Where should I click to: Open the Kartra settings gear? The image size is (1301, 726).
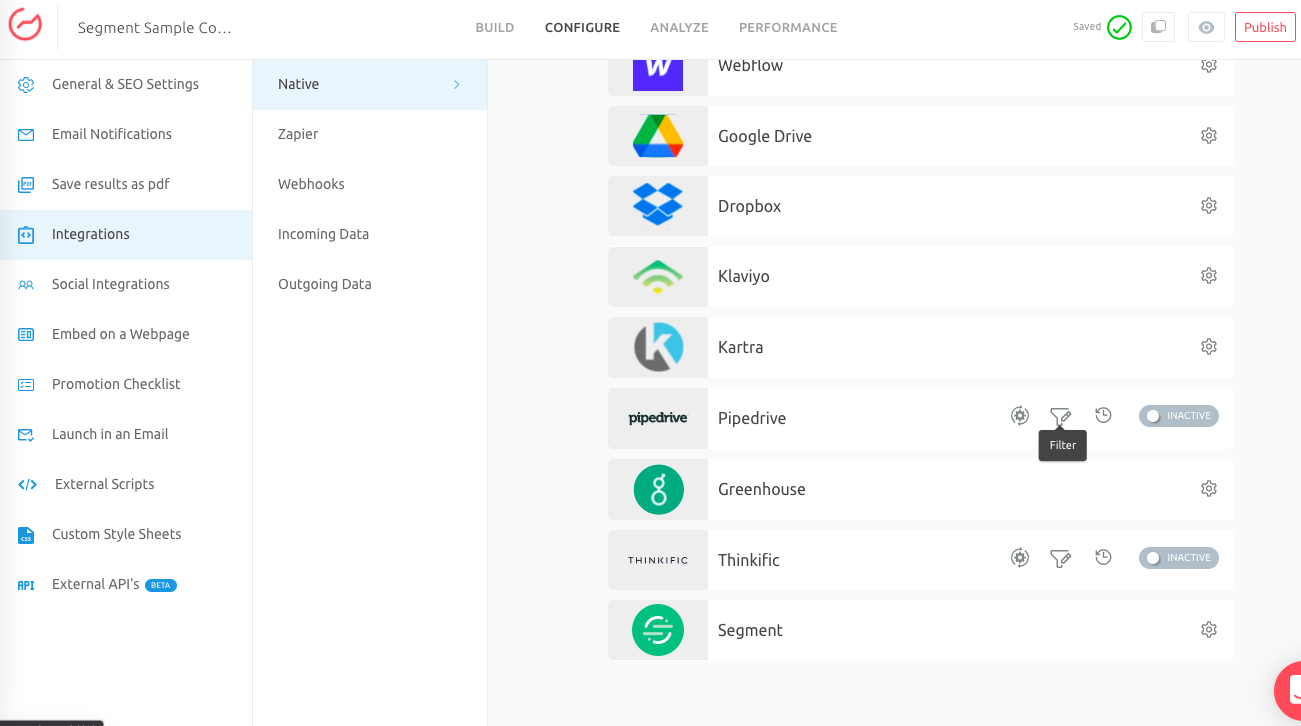tap(1209, 346)
